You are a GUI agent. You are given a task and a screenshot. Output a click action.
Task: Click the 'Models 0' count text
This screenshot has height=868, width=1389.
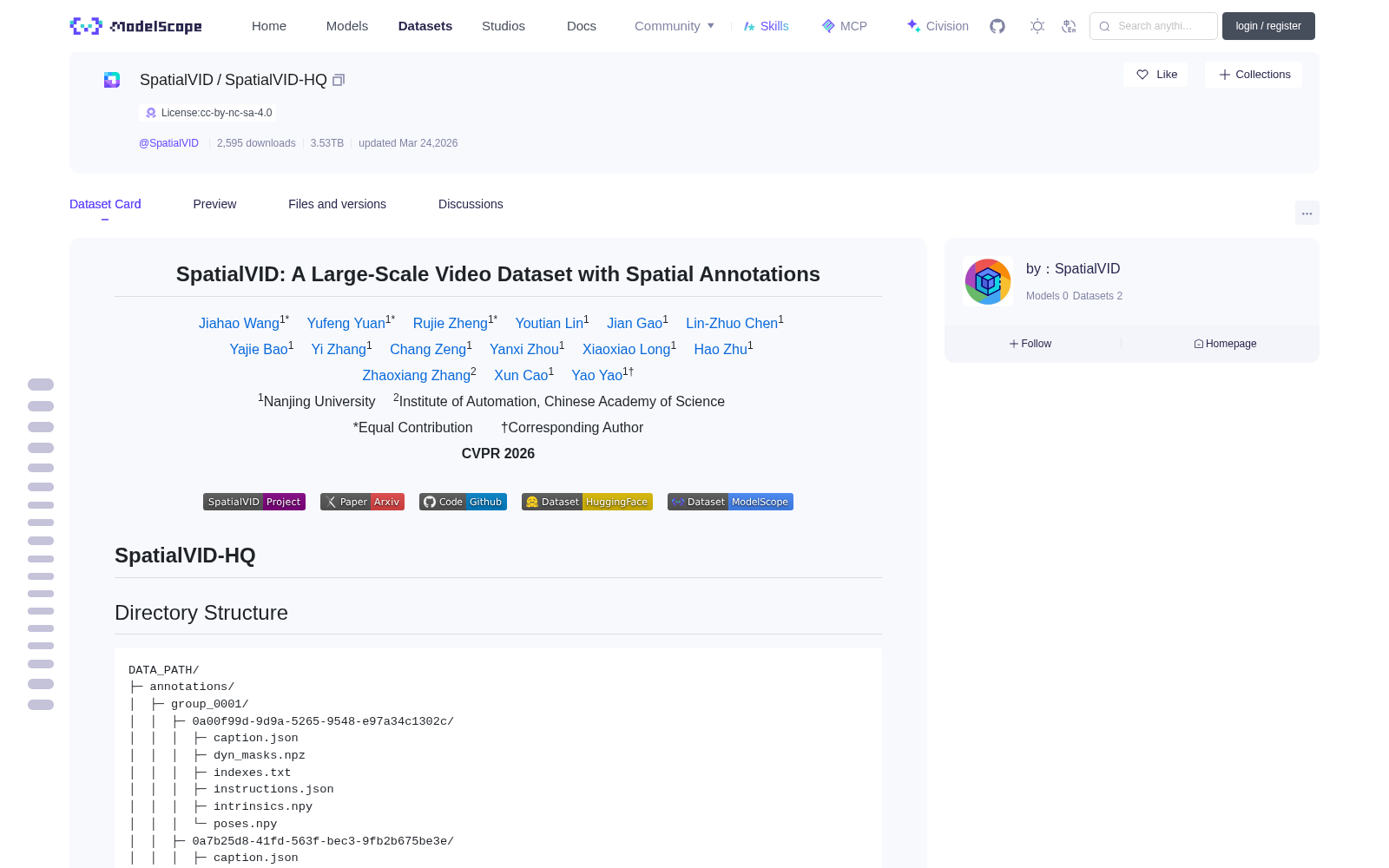coord(1047,296)
